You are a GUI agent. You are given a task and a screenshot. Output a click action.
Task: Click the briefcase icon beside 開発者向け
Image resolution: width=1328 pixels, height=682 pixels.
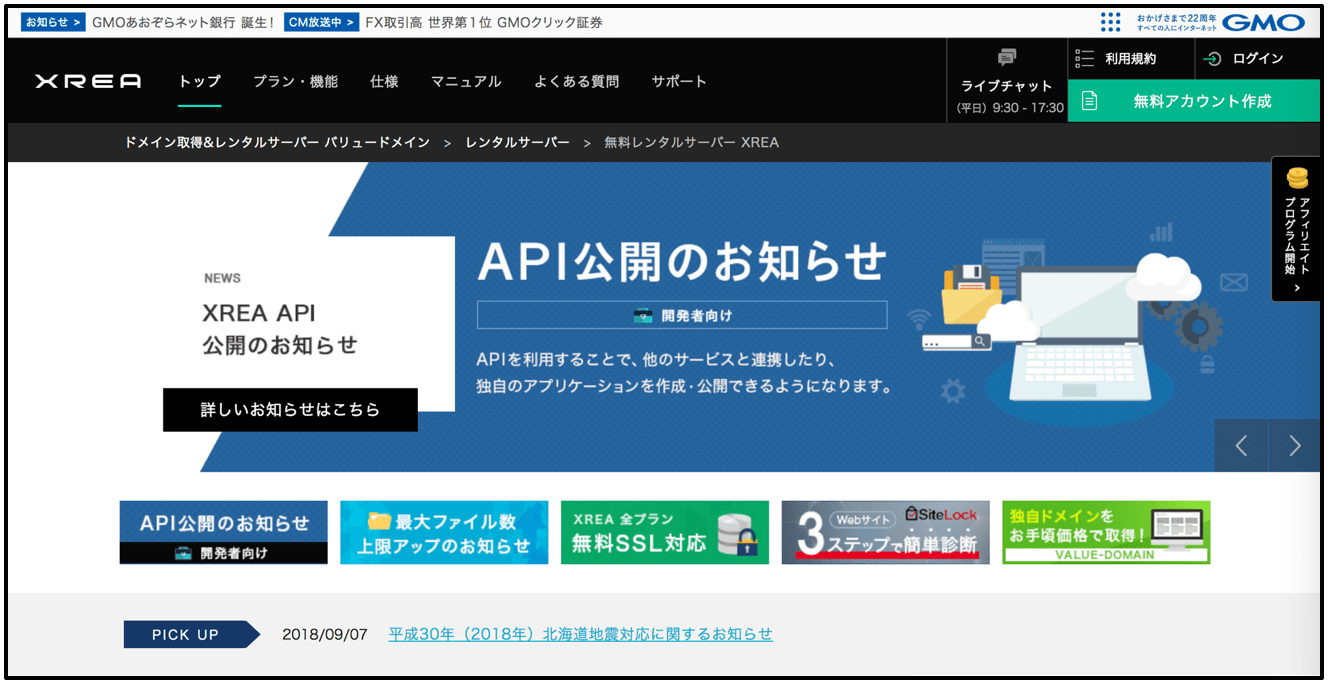(644, 315)
